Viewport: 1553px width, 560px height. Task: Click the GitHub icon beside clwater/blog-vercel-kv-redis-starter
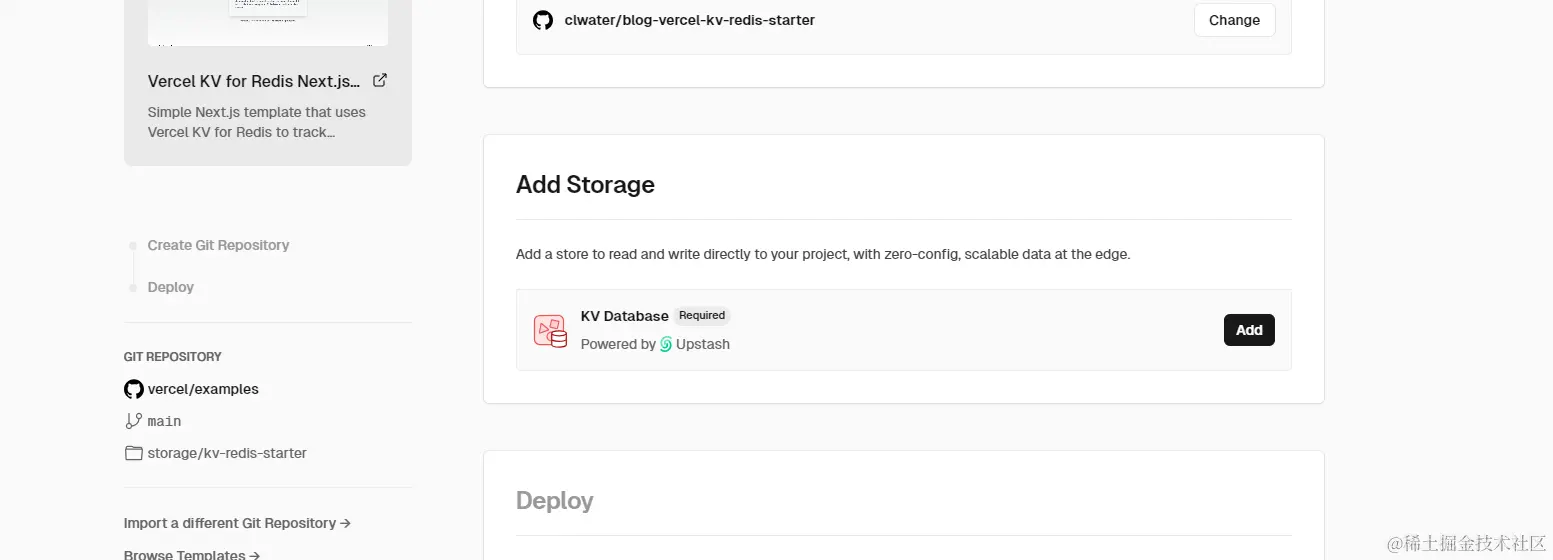[x=543, y=20]
